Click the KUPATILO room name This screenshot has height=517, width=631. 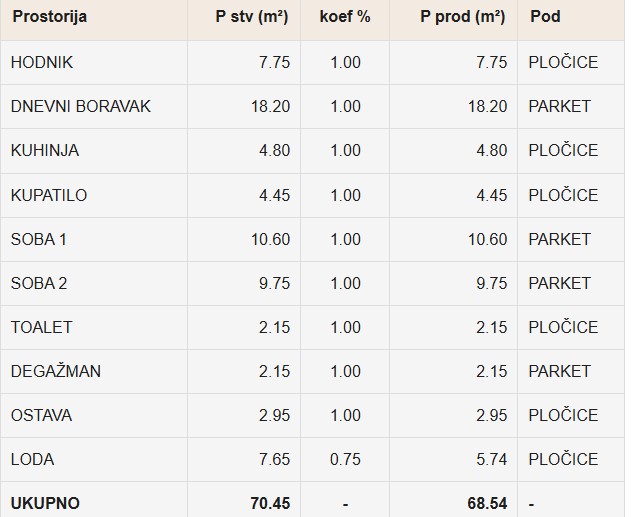[49, 196]
